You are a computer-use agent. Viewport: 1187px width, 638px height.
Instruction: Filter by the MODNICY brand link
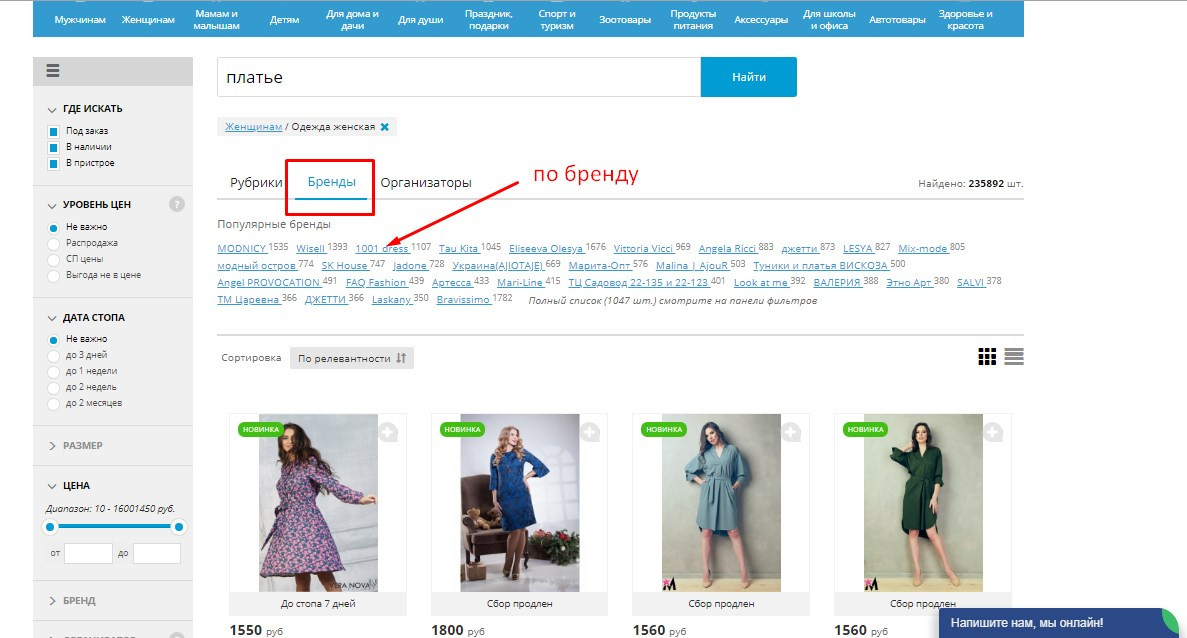point(241,249)
